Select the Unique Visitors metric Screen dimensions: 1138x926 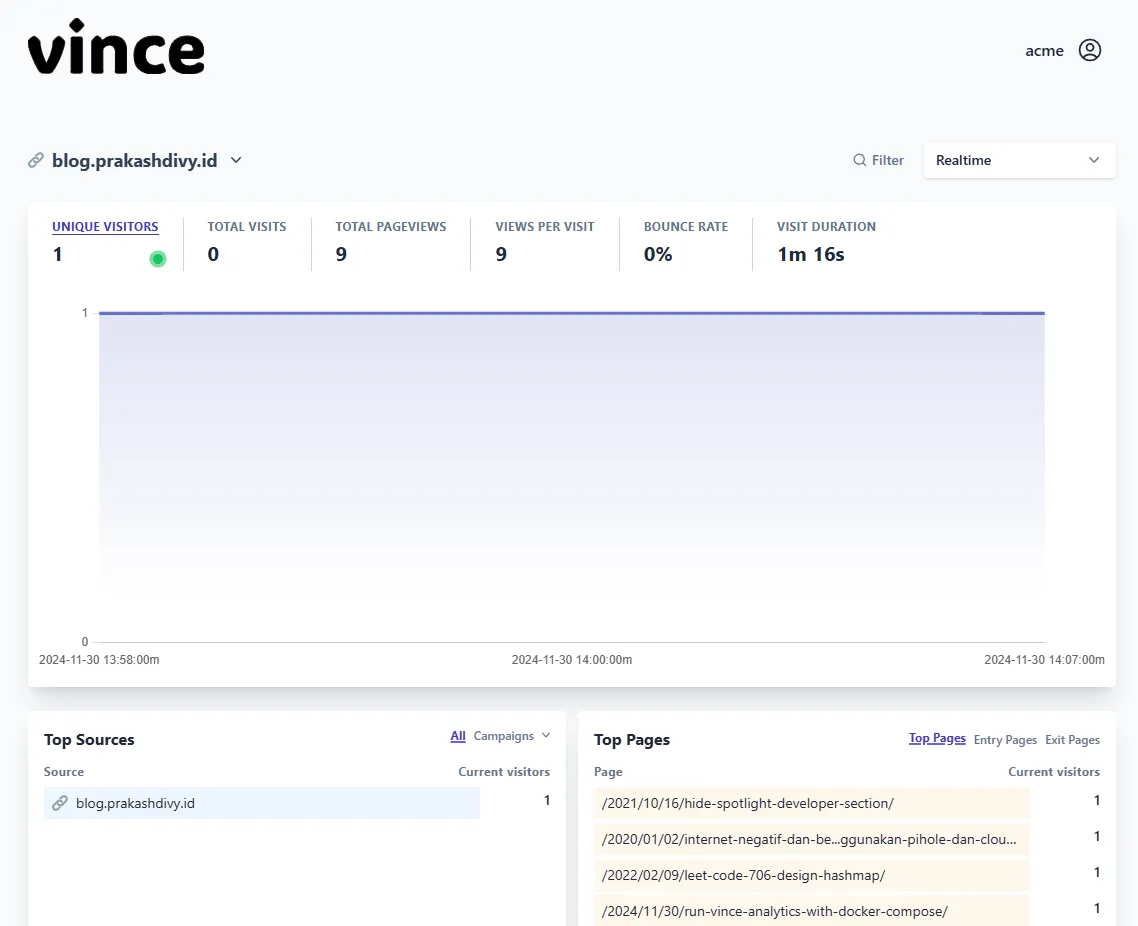click(x=105, y=227)
